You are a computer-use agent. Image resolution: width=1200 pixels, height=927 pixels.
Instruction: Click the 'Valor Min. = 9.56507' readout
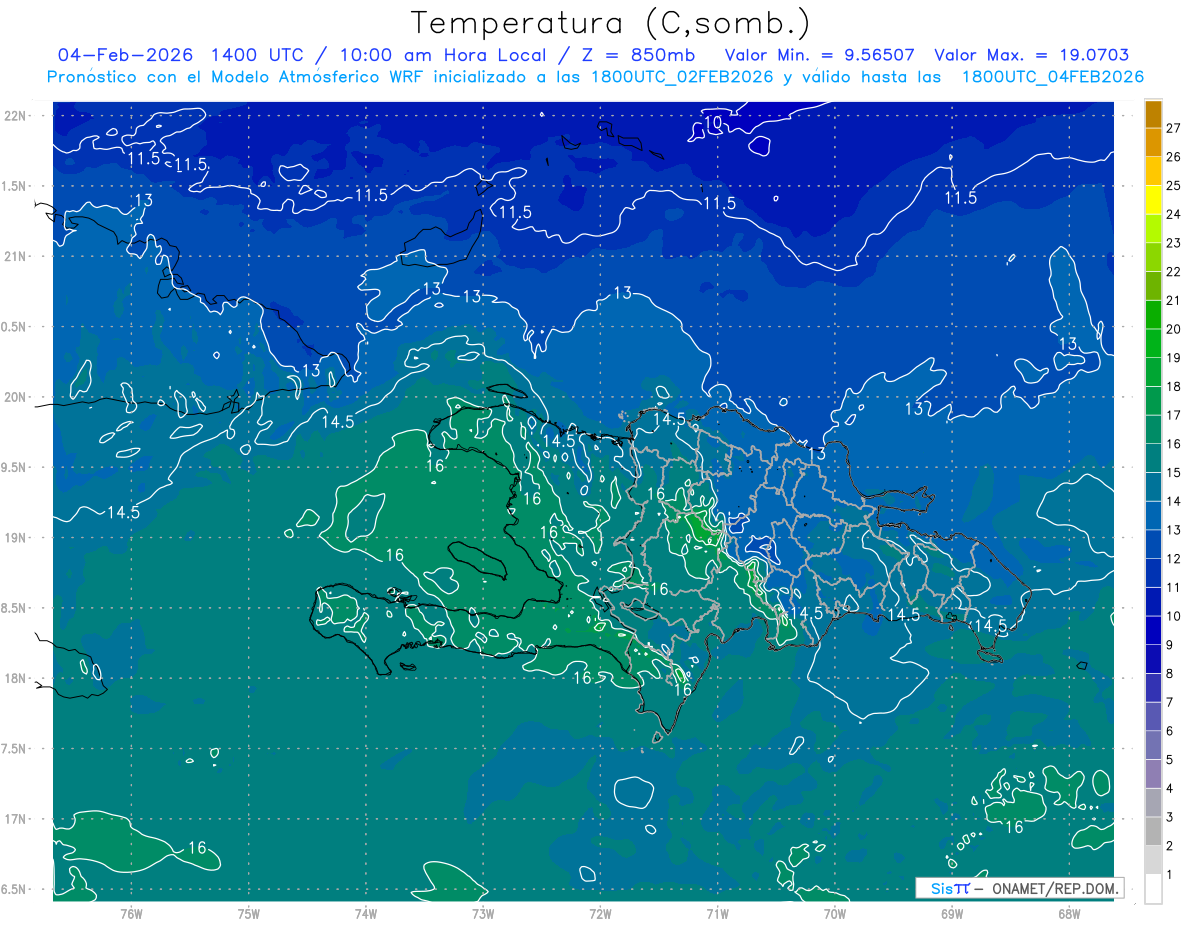click(820, 55)
